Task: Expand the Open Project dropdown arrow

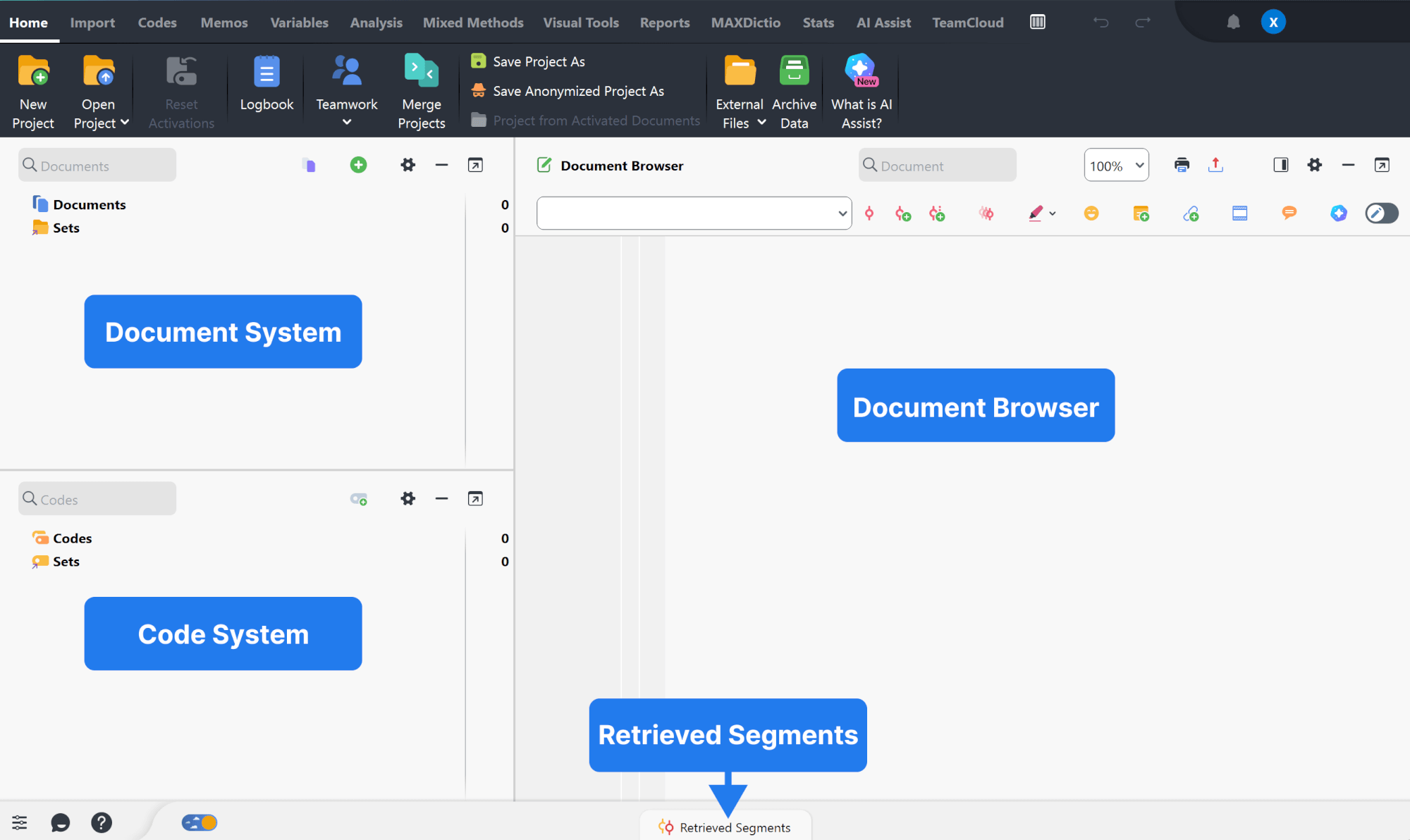Action: (x=125, y=123)
